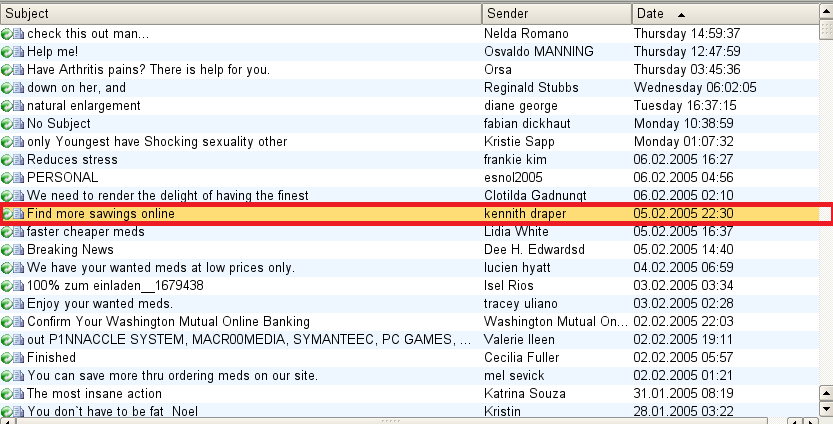Image resolution: width=833 pixels, height=424 pixels.
Task: Click the green status icon beside "Help me!"
Action: pyautogui.click(x=7, y=52)
